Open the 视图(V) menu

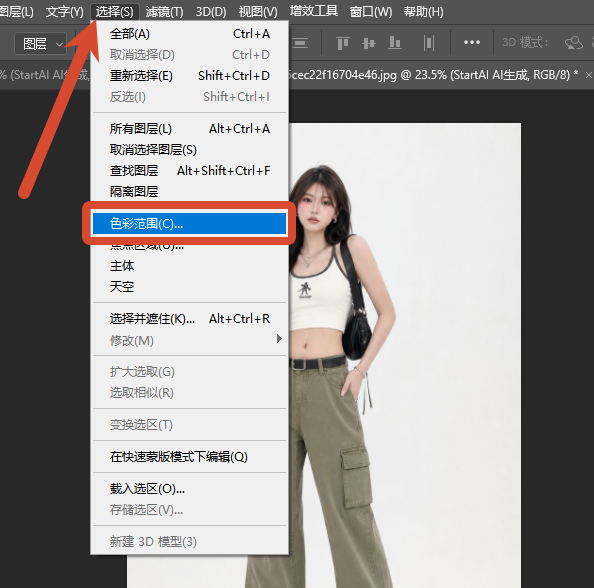(x=258, y=12)
